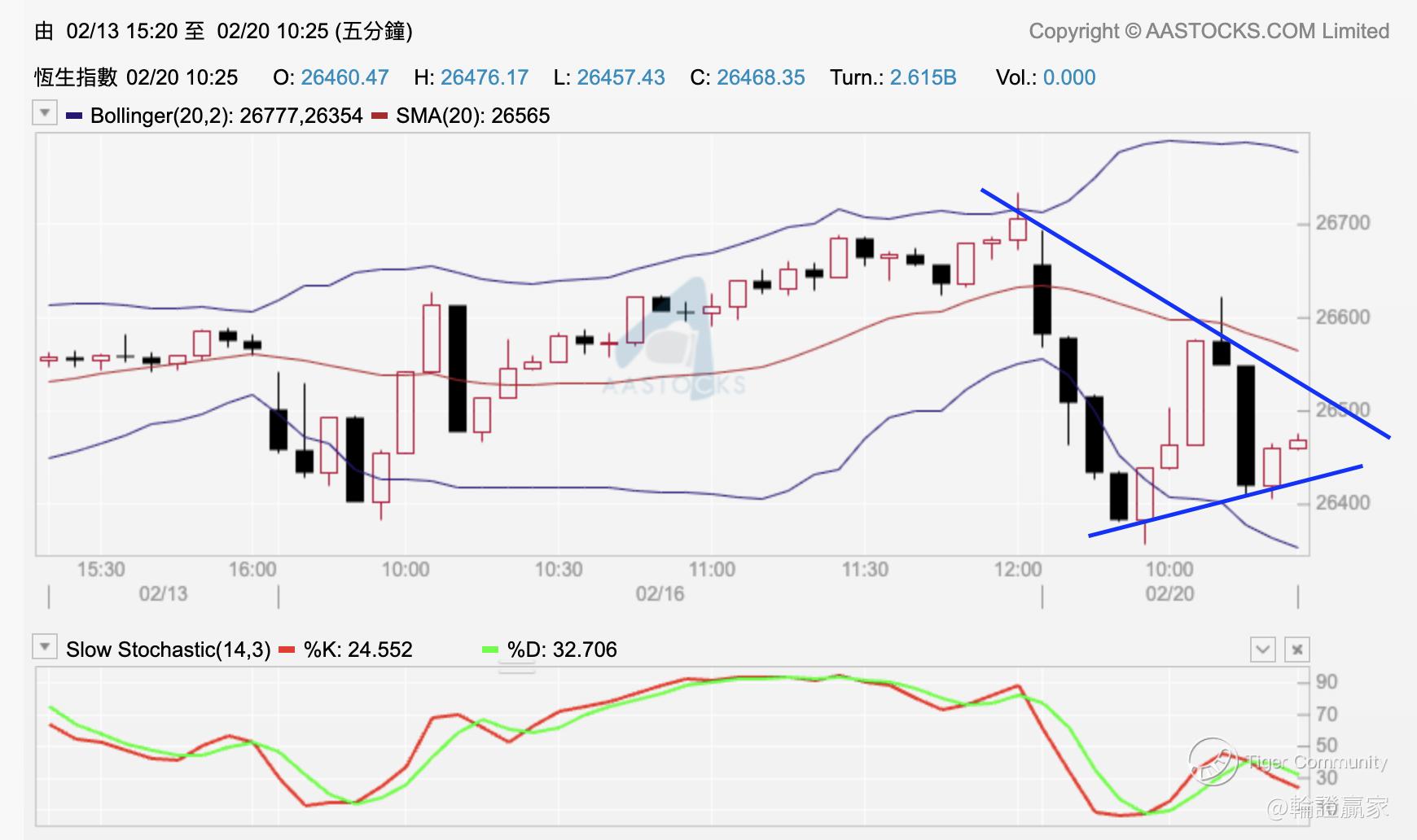Click the %K: 24.552 value
This screenshot has width=1417, height=840.
point(358,650)
